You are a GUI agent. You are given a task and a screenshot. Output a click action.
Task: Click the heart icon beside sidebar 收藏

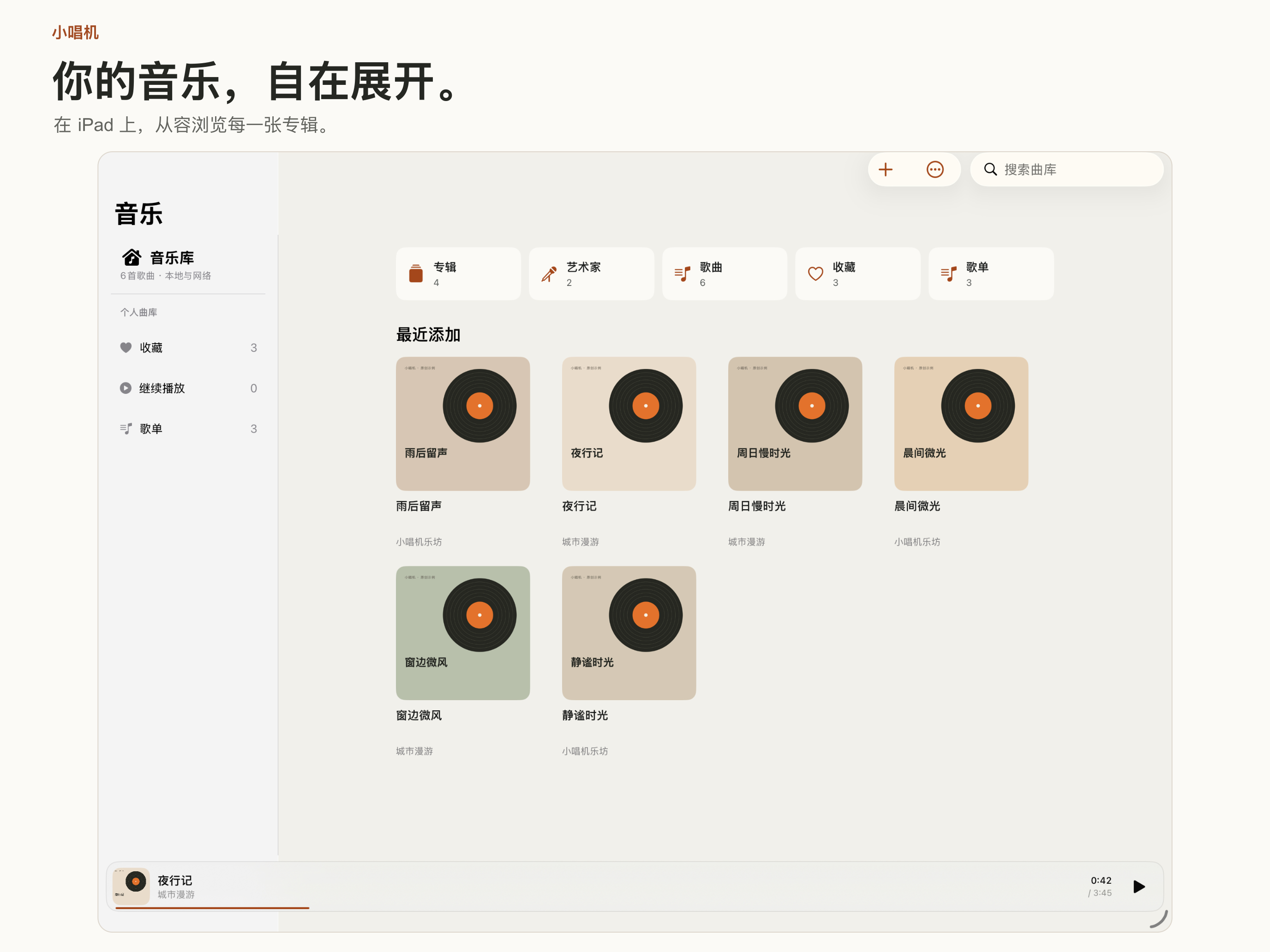tap(126, 347)
